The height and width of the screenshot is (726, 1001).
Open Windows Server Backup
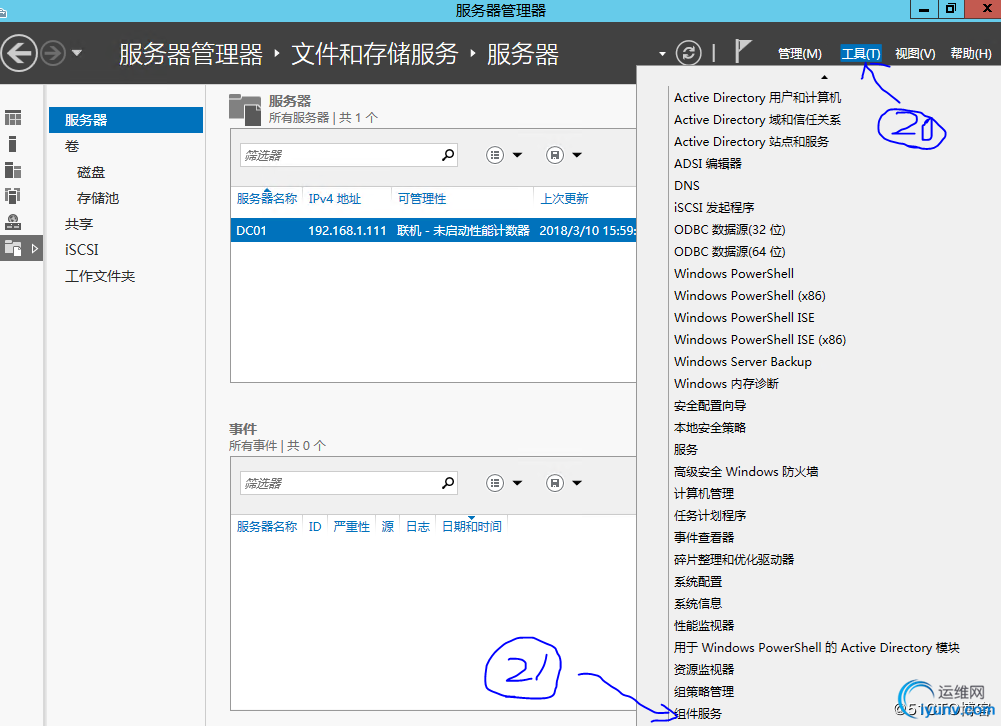[x=742, y=361]
